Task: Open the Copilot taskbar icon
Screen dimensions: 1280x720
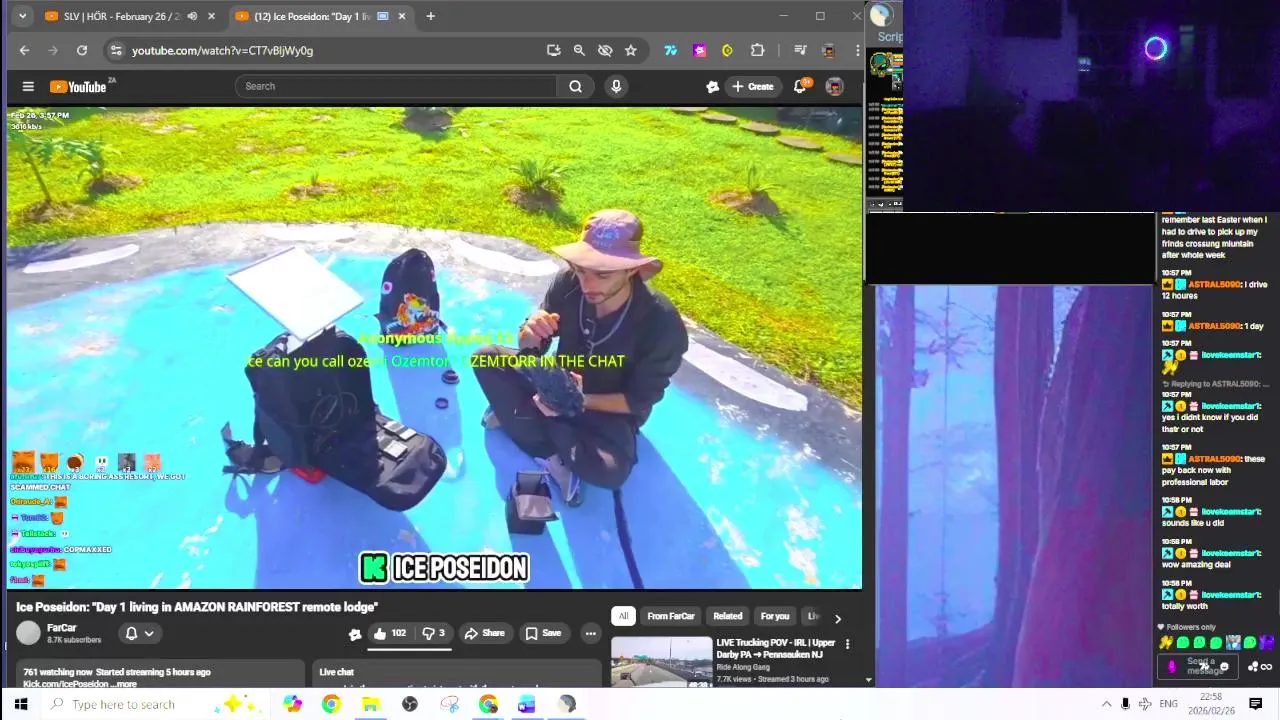Action: click(292, 704)
